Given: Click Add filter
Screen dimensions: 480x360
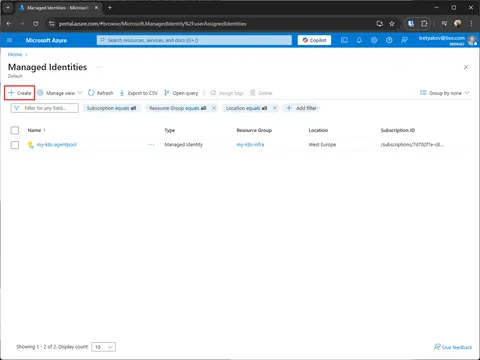Looking at the screenshot, I should (302, 108).
